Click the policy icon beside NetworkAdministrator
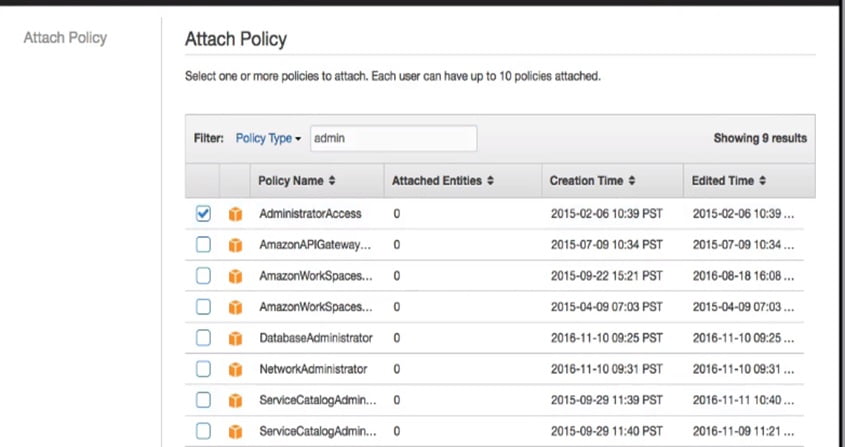This screenshot has width=845, height=447. tap(236, 369)
